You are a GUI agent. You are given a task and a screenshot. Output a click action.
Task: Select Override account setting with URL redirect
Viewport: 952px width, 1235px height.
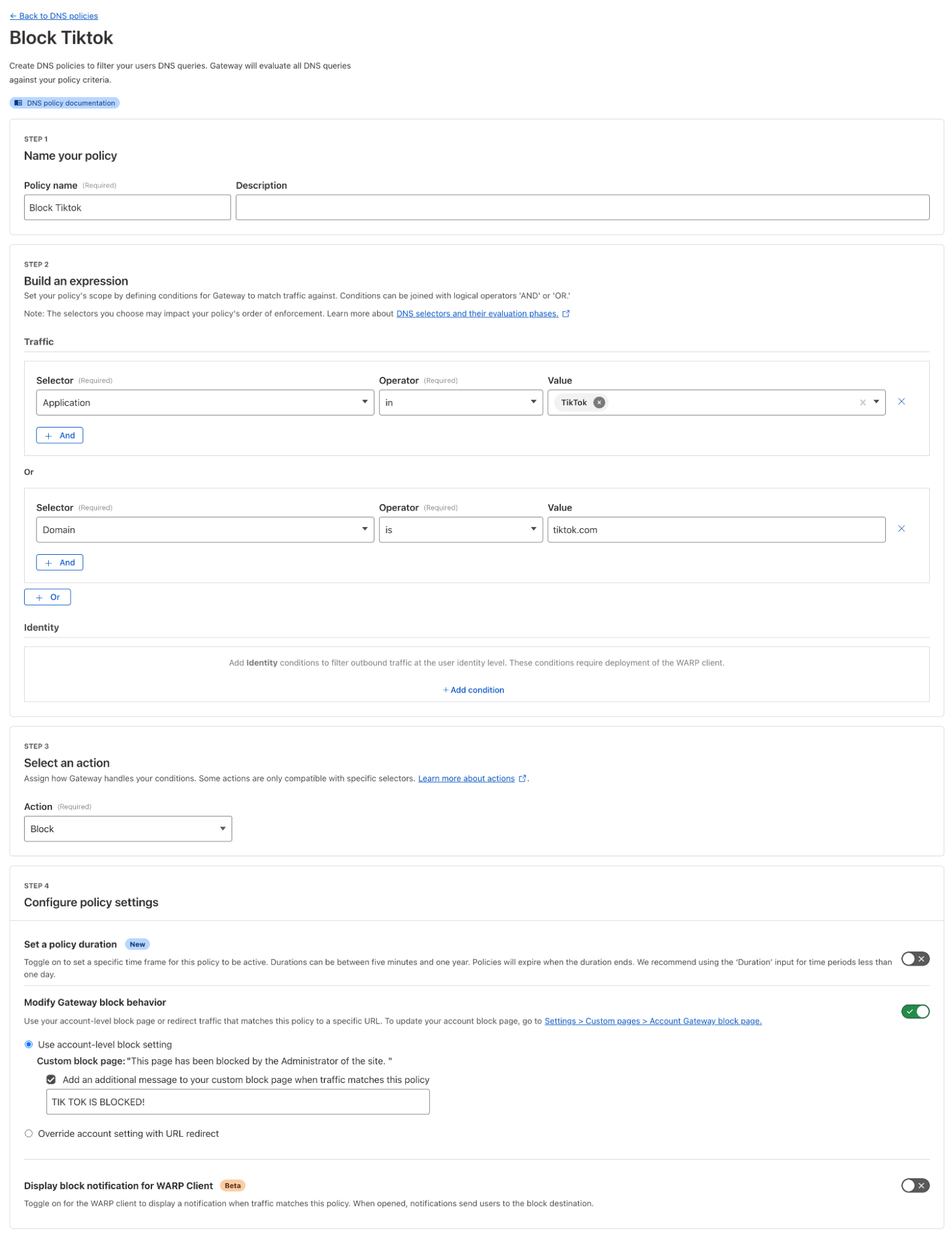tap(29, 1133)
